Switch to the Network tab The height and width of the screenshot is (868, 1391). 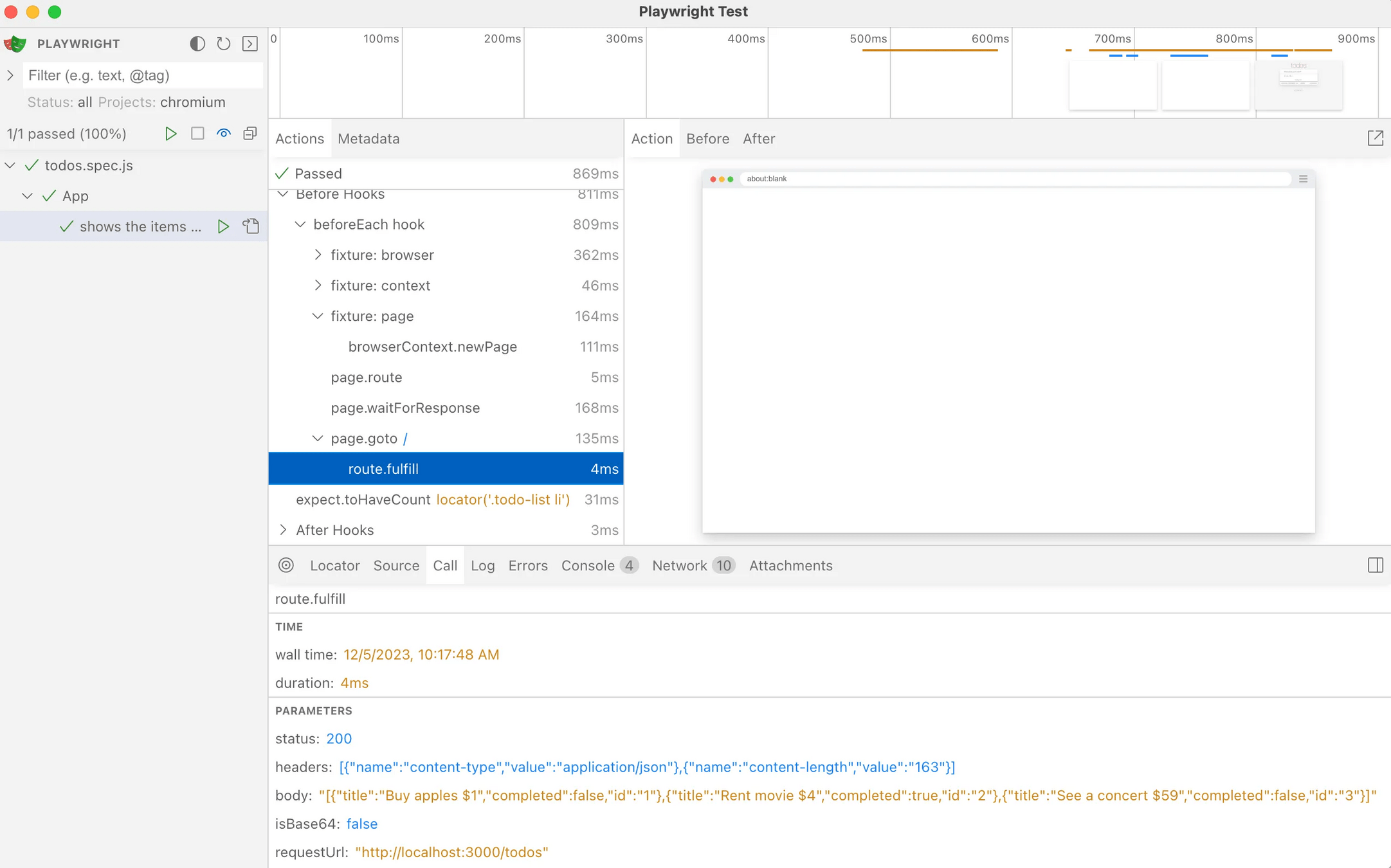[x=679, y=565]
